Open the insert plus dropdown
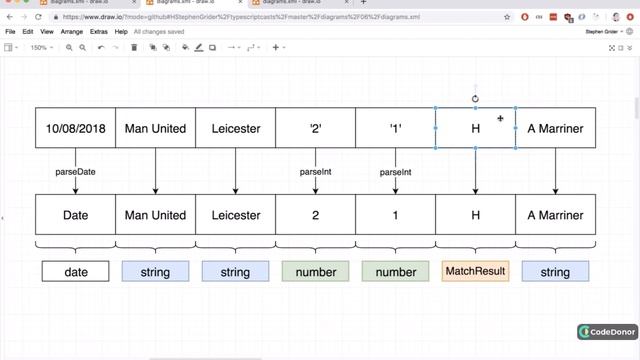This screenshot has width=640, height=360. click(279, 48)
